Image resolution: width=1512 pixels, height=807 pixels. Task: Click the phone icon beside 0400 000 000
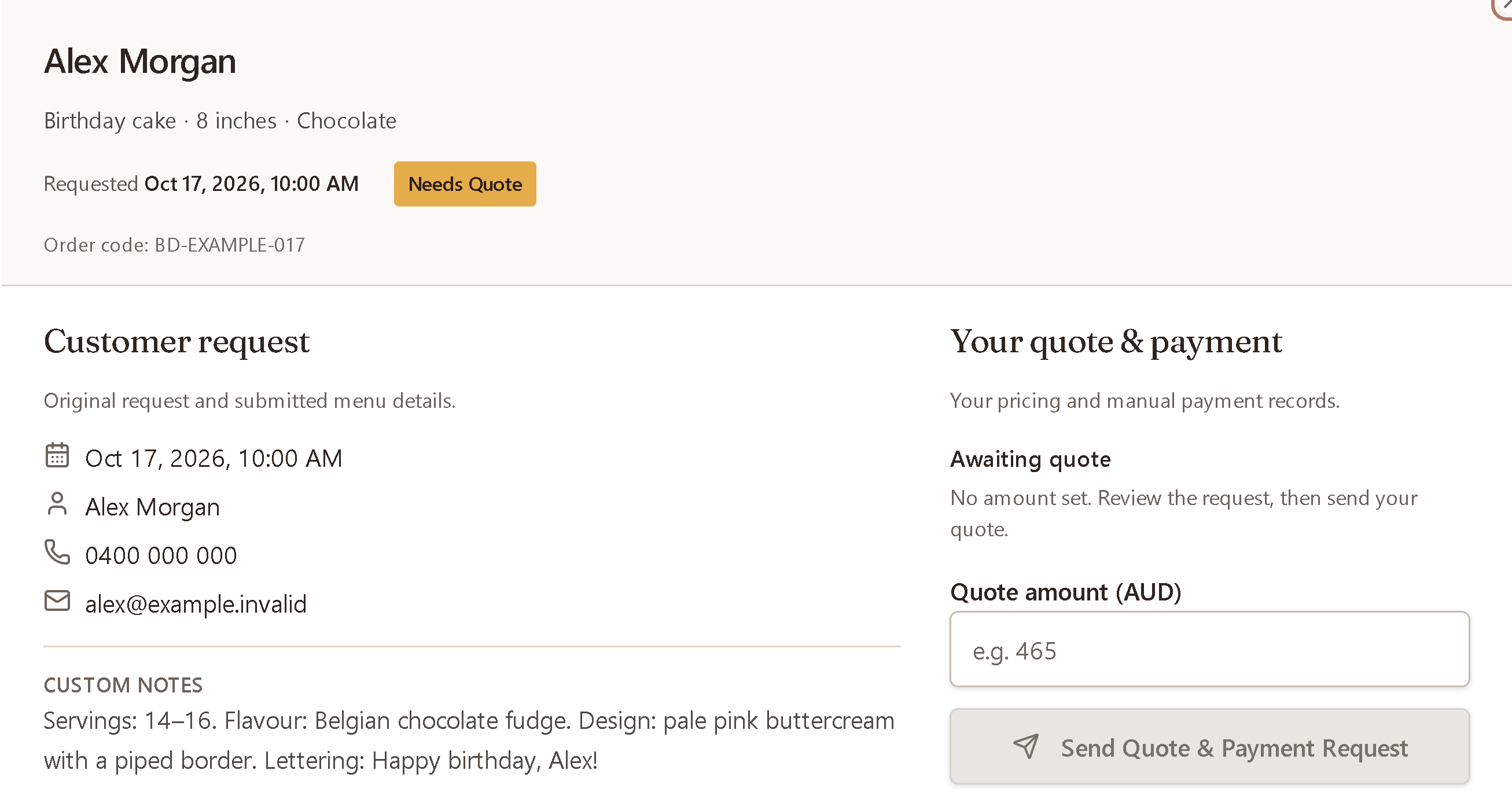tap(57, 552)
